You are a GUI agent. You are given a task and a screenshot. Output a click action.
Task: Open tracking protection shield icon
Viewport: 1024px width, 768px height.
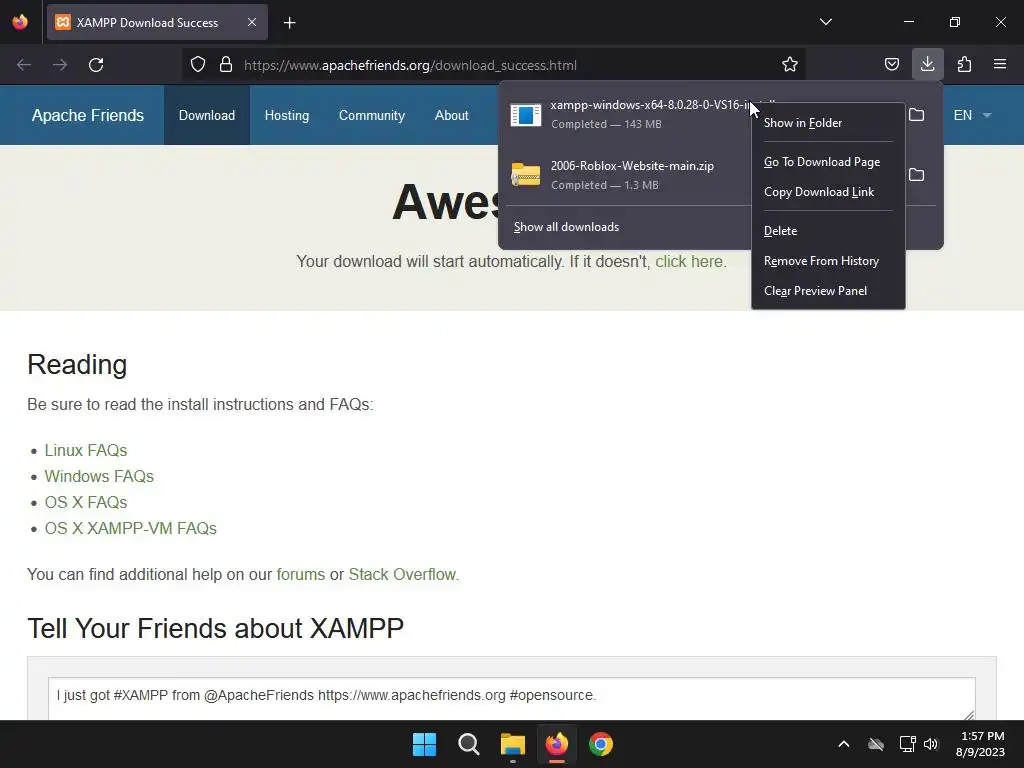[x=198, y=65]
